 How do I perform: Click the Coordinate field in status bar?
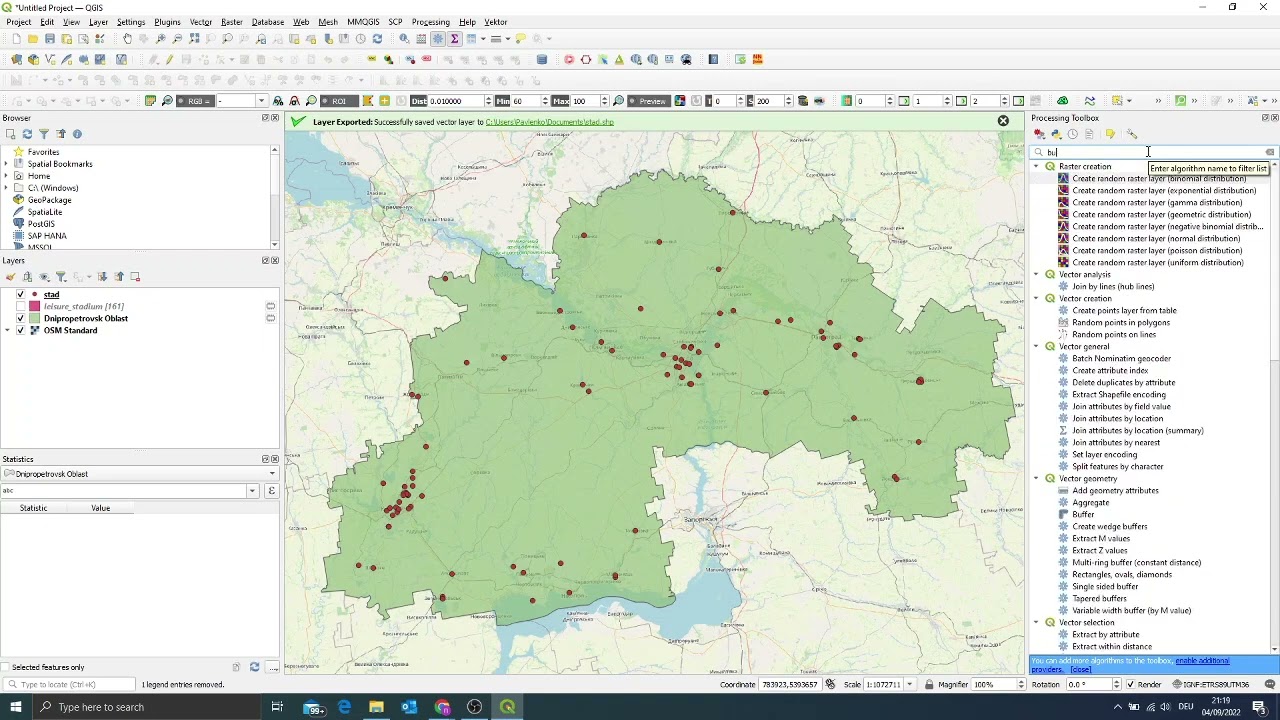point(789,685)
